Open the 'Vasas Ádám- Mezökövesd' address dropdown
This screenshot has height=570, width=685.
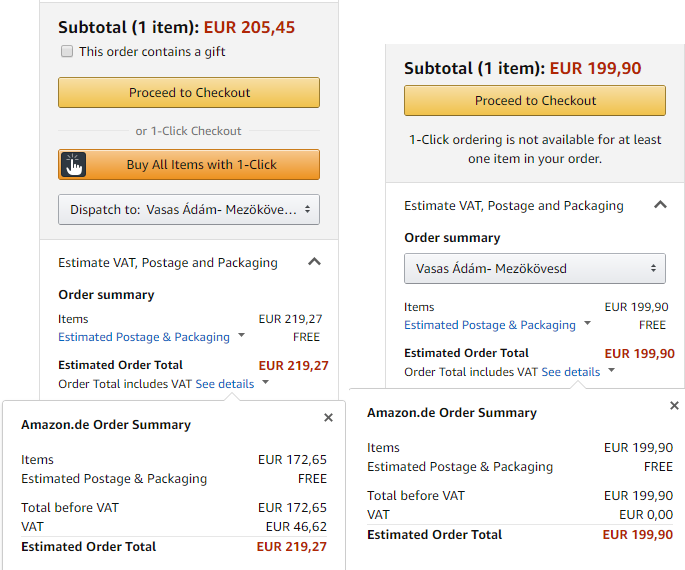tap(535, 268)
